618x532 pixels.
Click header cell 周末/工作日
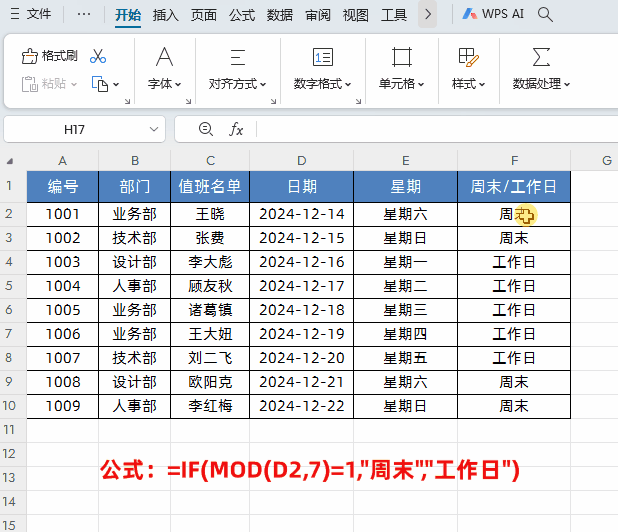pyautogui.click(x=514, y=187)
